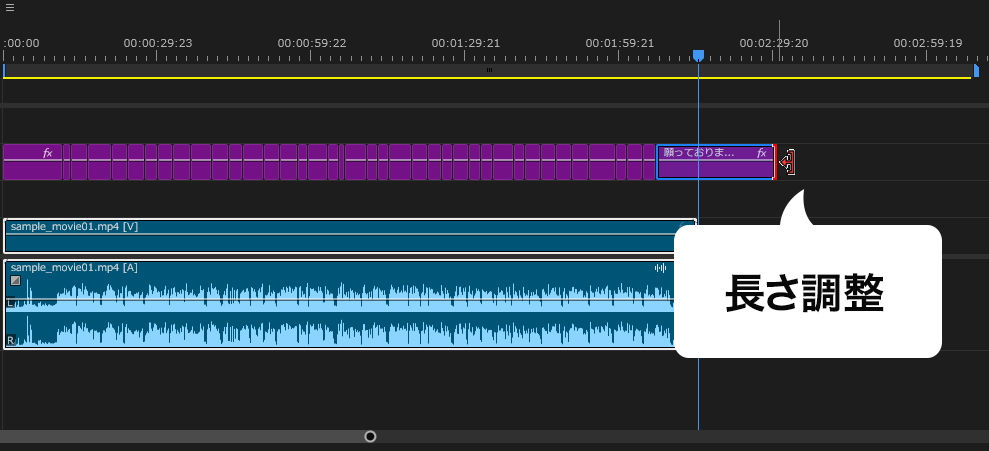The image size is (989, 451).
Task: Click the work area bar right end handle
Action: coord(976,71)
